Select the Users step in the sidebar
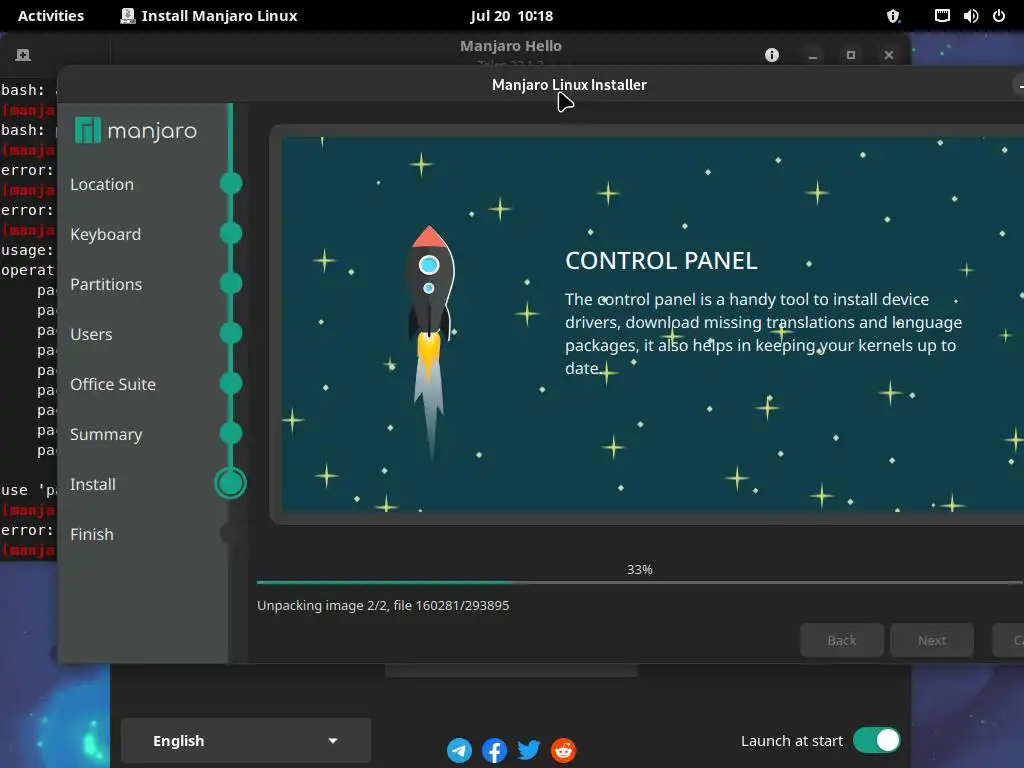 pyautogui.click(x=91, y=334)
